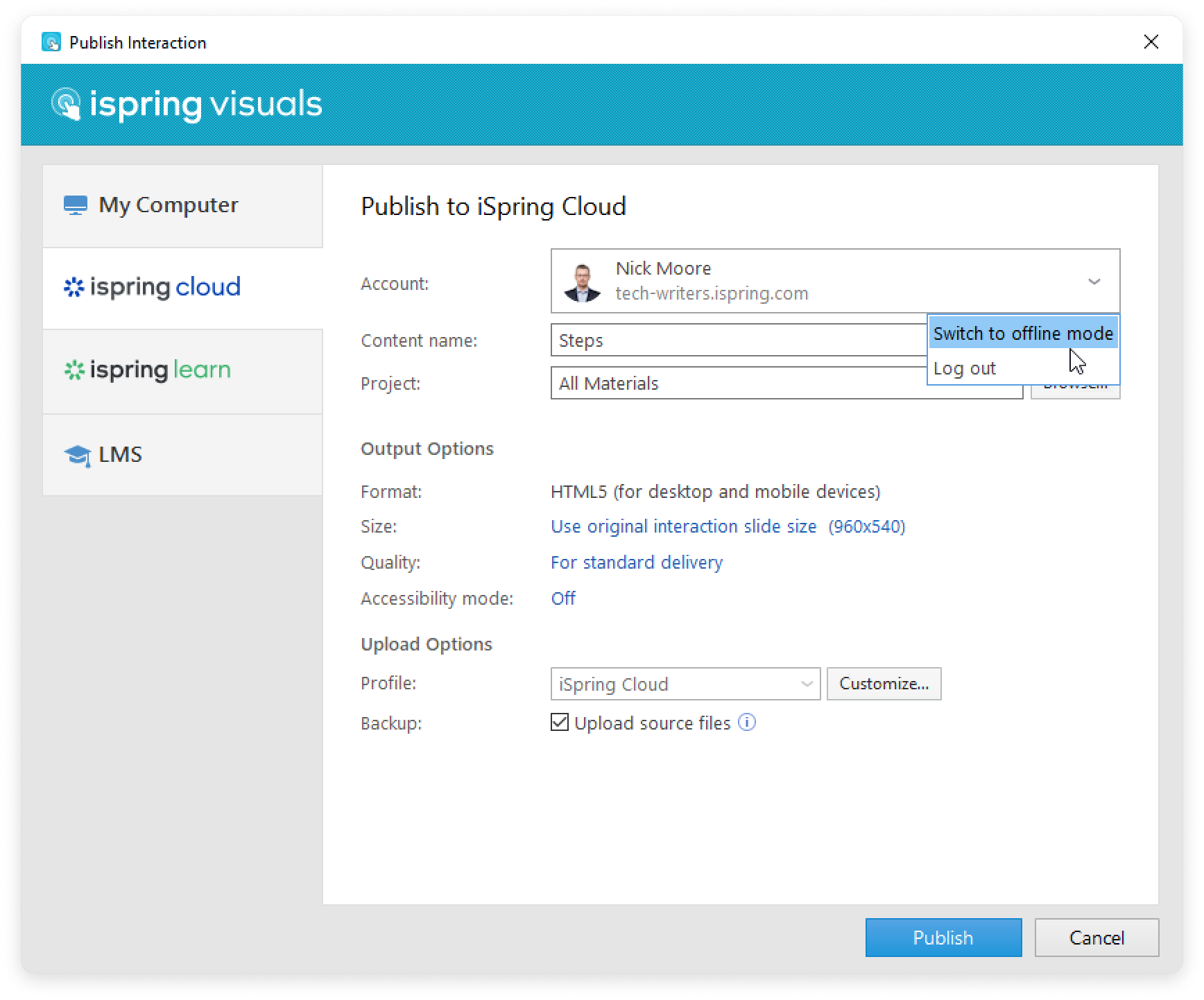The width and height of the screenshot is (1204, 1000).
Task: Open the Profile dropdown showing iSpring Cloud
Action: [x=685, y=684]
